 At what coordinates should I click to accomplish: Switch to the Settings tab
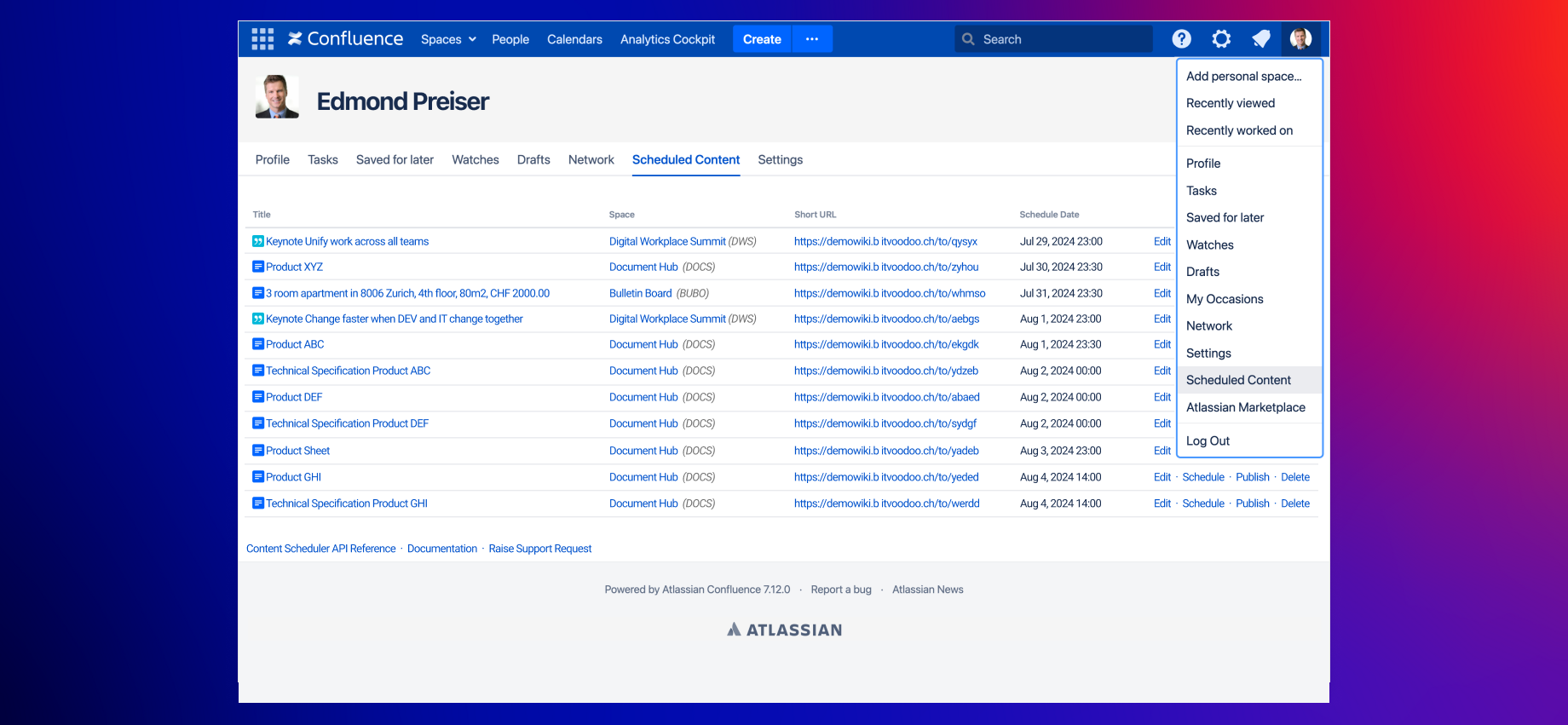(781, 159)
